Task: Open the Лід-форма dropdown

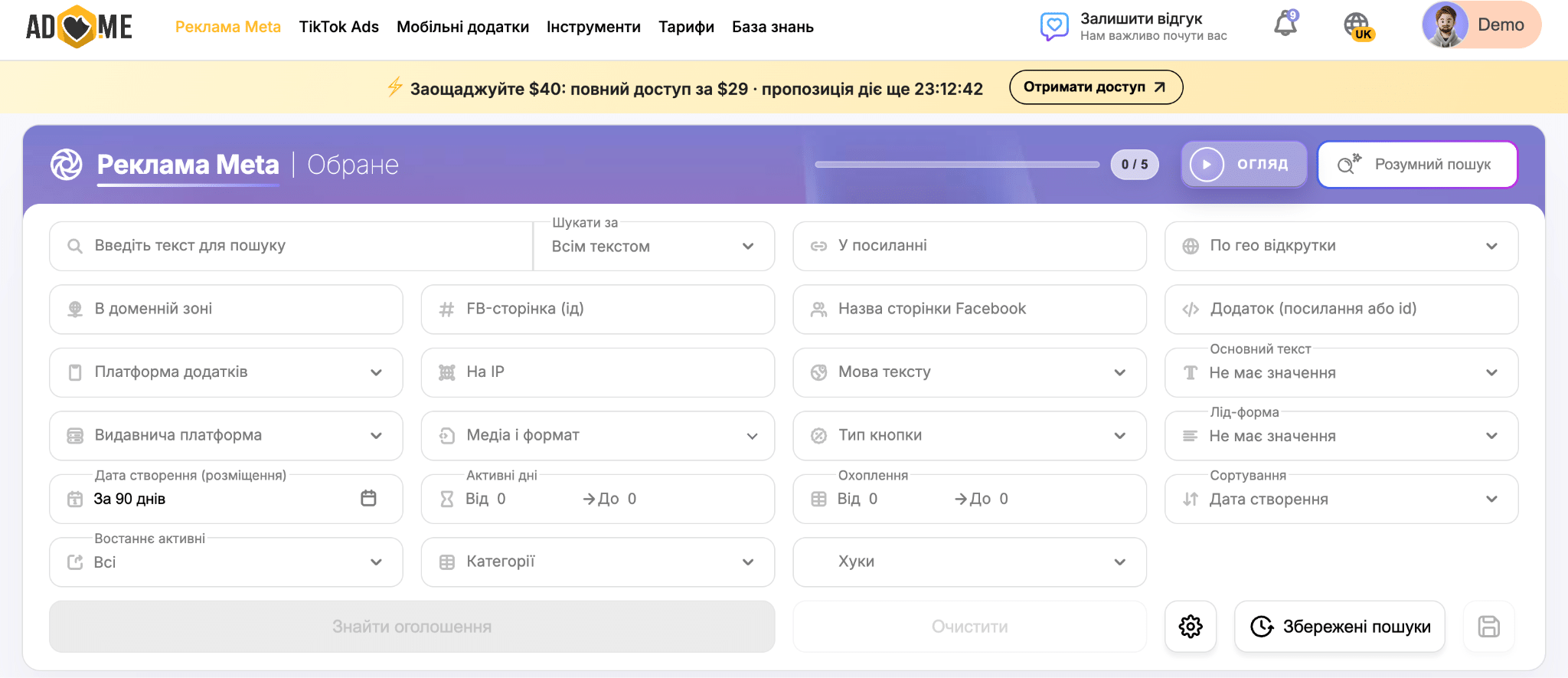Action: (1341, 435)
